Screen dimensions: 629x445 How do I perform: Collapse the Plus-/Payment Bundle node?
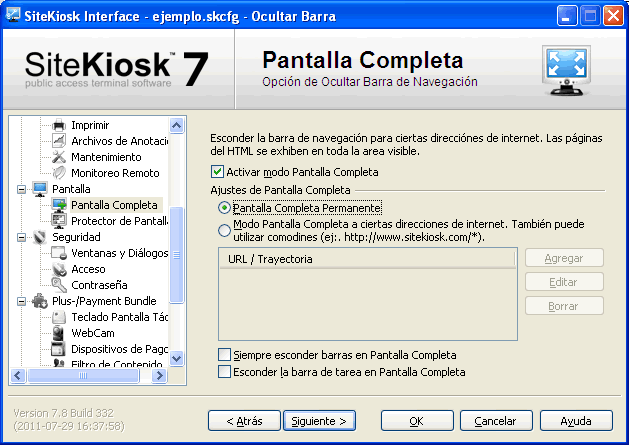click(22, 301)
